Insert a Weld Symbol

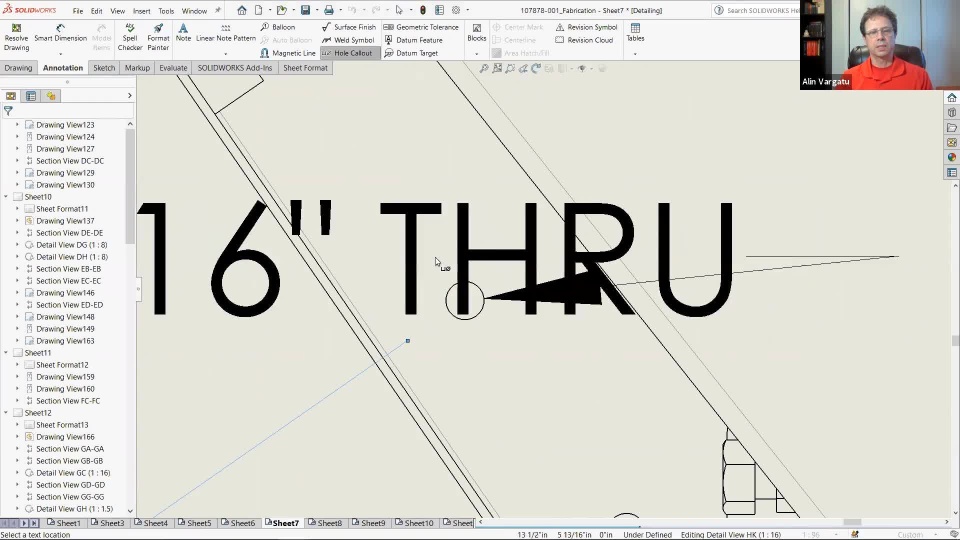click(348, 40)
